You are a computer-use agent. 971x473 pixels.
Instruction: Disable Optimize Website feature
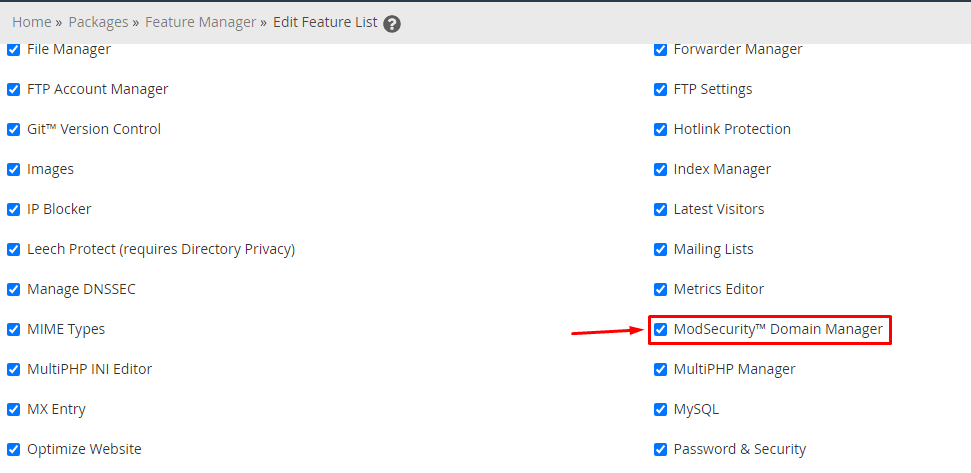[14, 449]
